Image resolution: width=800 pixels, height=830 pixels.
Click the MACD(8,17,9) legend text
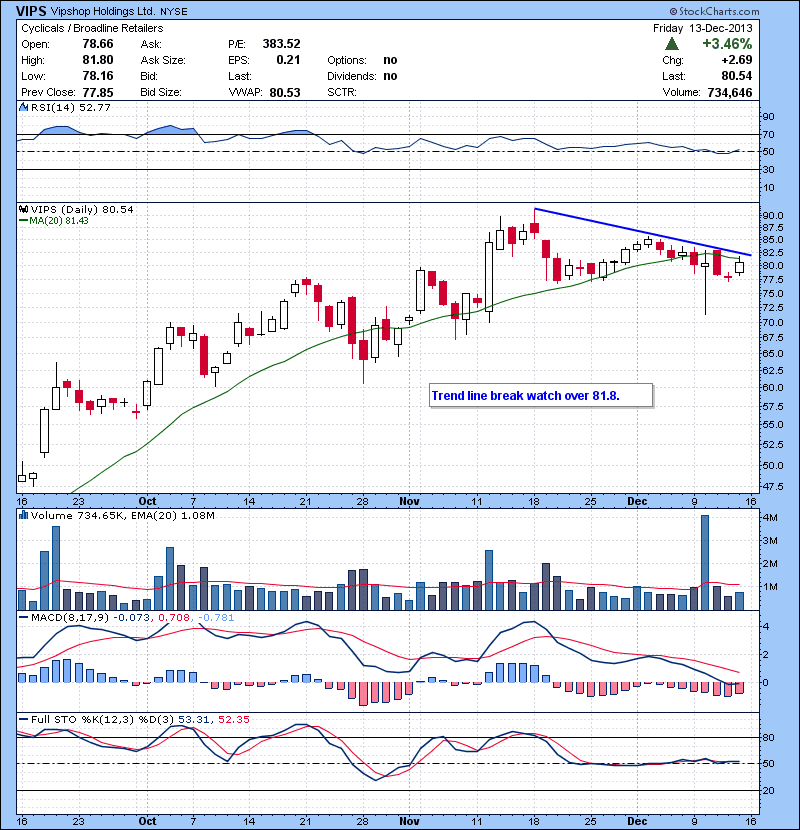pyautogui.click(x=70, y=618)
